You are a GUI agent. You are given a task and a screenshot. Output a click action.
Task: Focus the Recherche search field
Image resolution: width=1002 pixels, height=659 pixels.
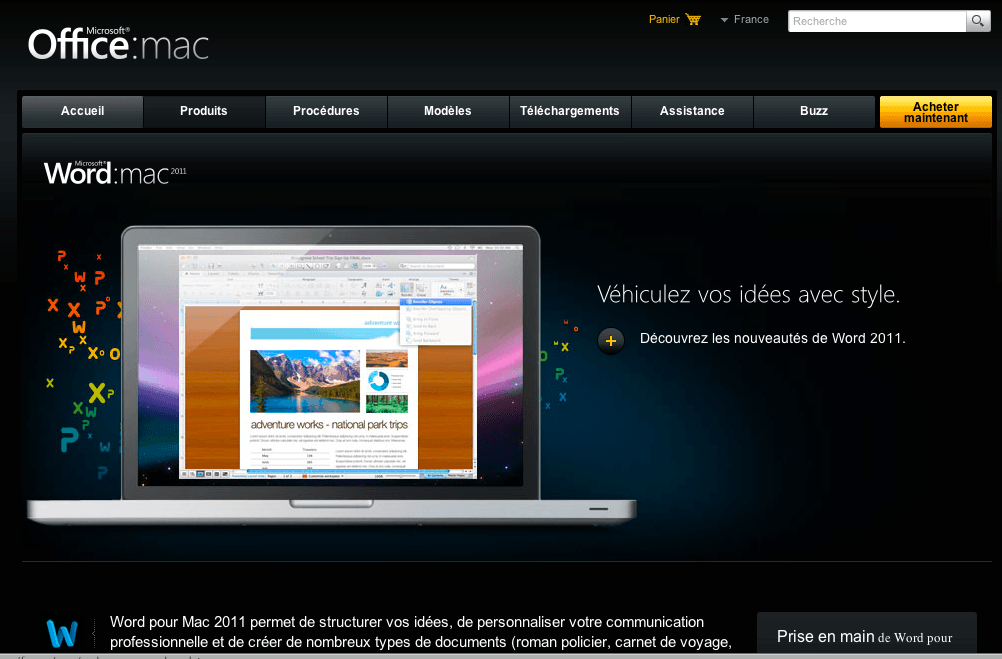click(877, 21)
